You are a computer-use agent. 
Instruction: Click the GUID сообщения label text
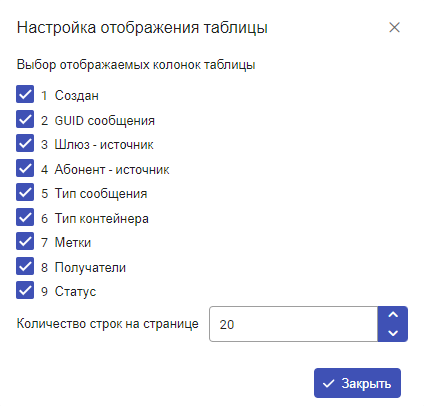[x=105, y=121]
